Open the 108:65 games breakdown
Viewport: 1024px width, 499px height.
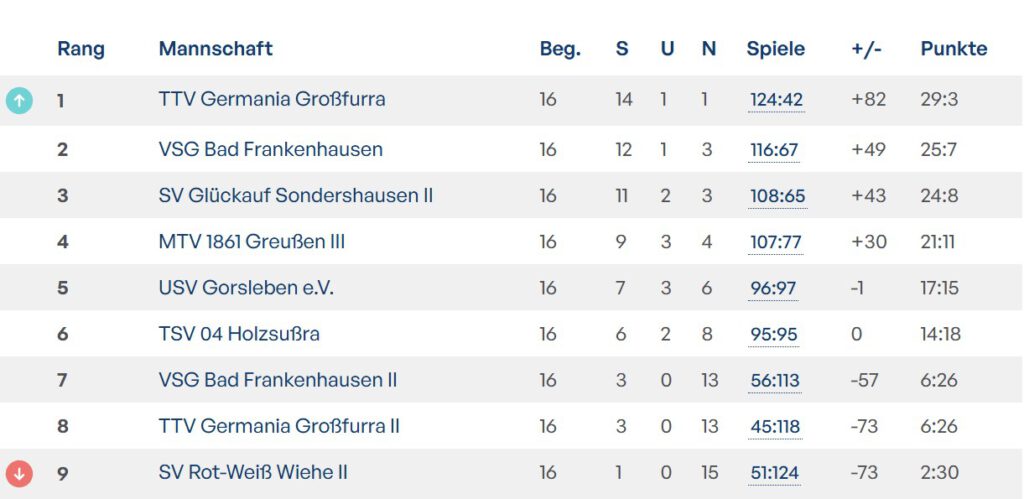(777, 196)
